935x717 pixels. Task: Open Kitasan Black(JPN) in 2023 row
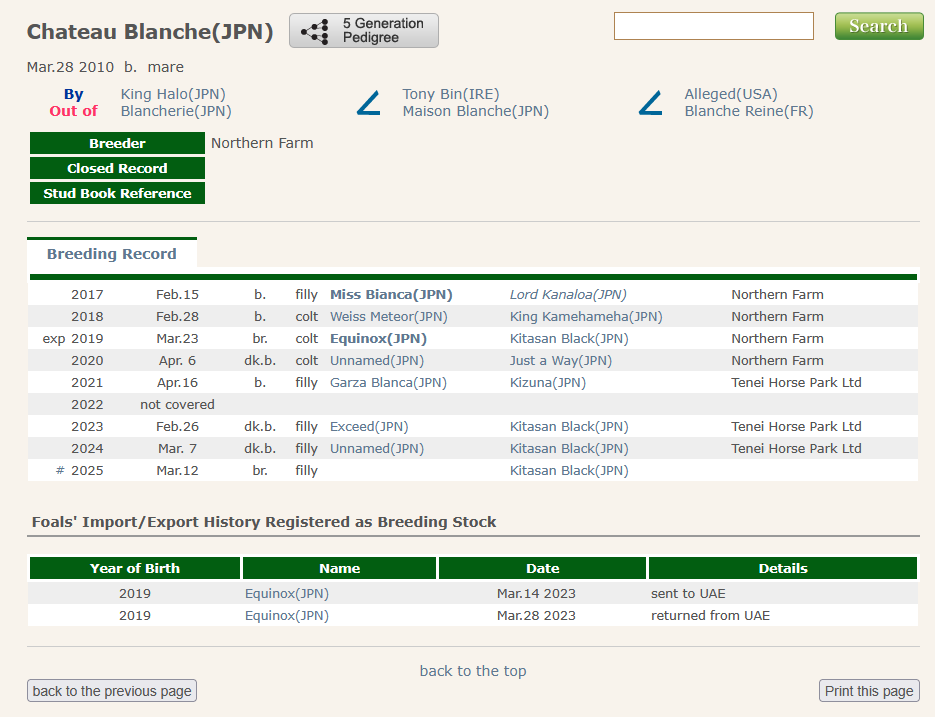pyautogui.click(x=569, y=427)
